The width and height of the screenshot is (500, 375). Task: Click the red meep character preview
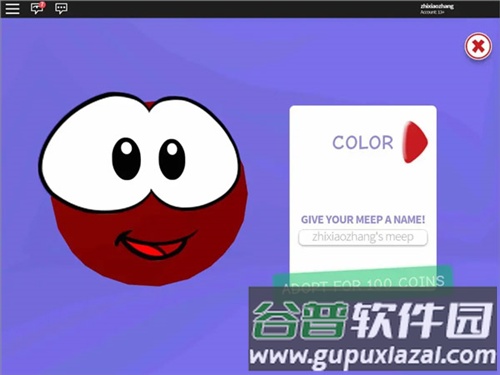point(143,189)
